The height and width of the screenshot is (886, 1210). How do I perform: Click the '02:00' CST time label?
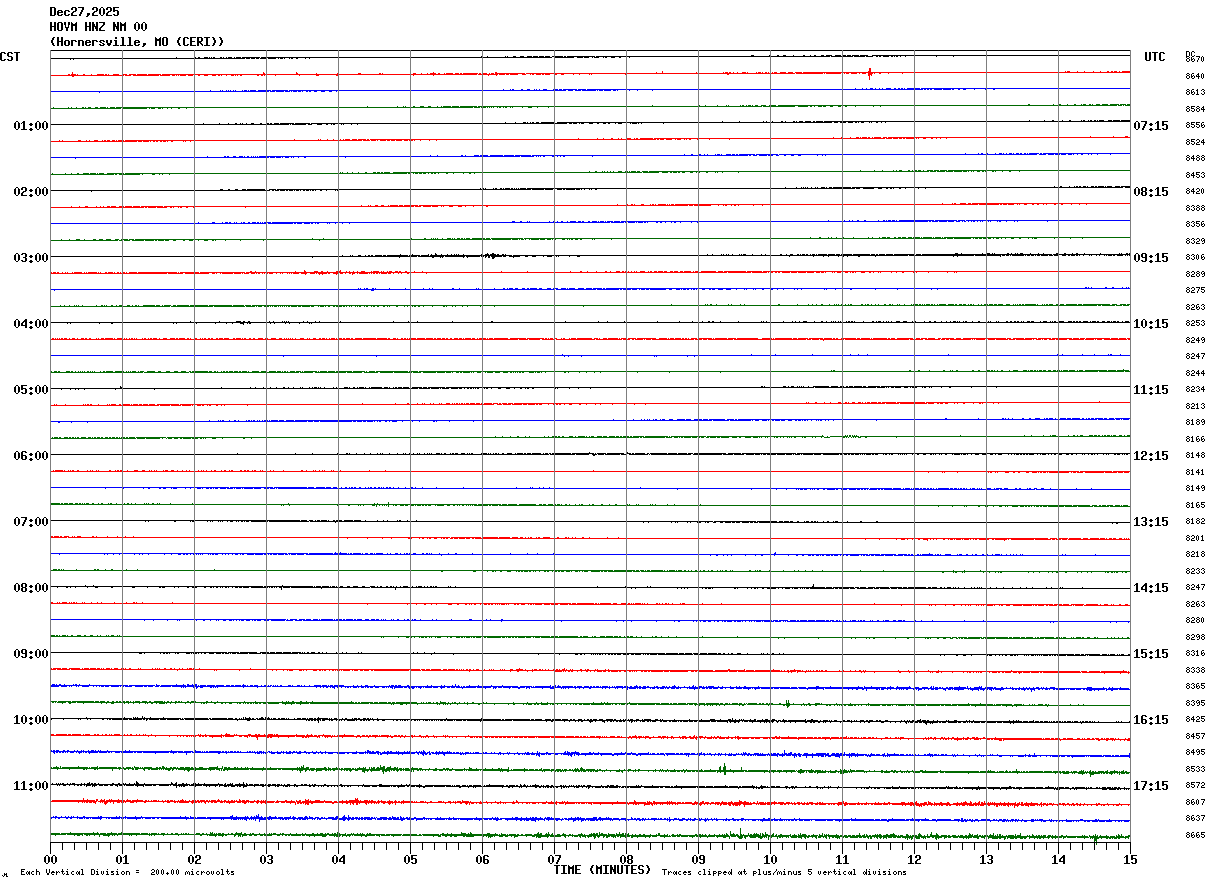pos(31,192)
